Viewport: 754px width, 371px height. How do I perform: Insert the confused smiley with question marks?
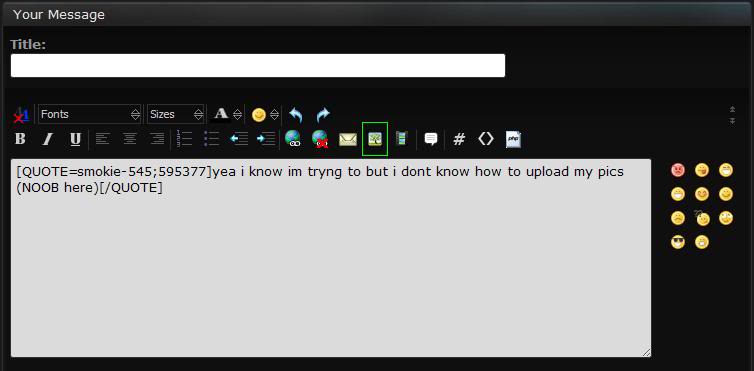702,218
